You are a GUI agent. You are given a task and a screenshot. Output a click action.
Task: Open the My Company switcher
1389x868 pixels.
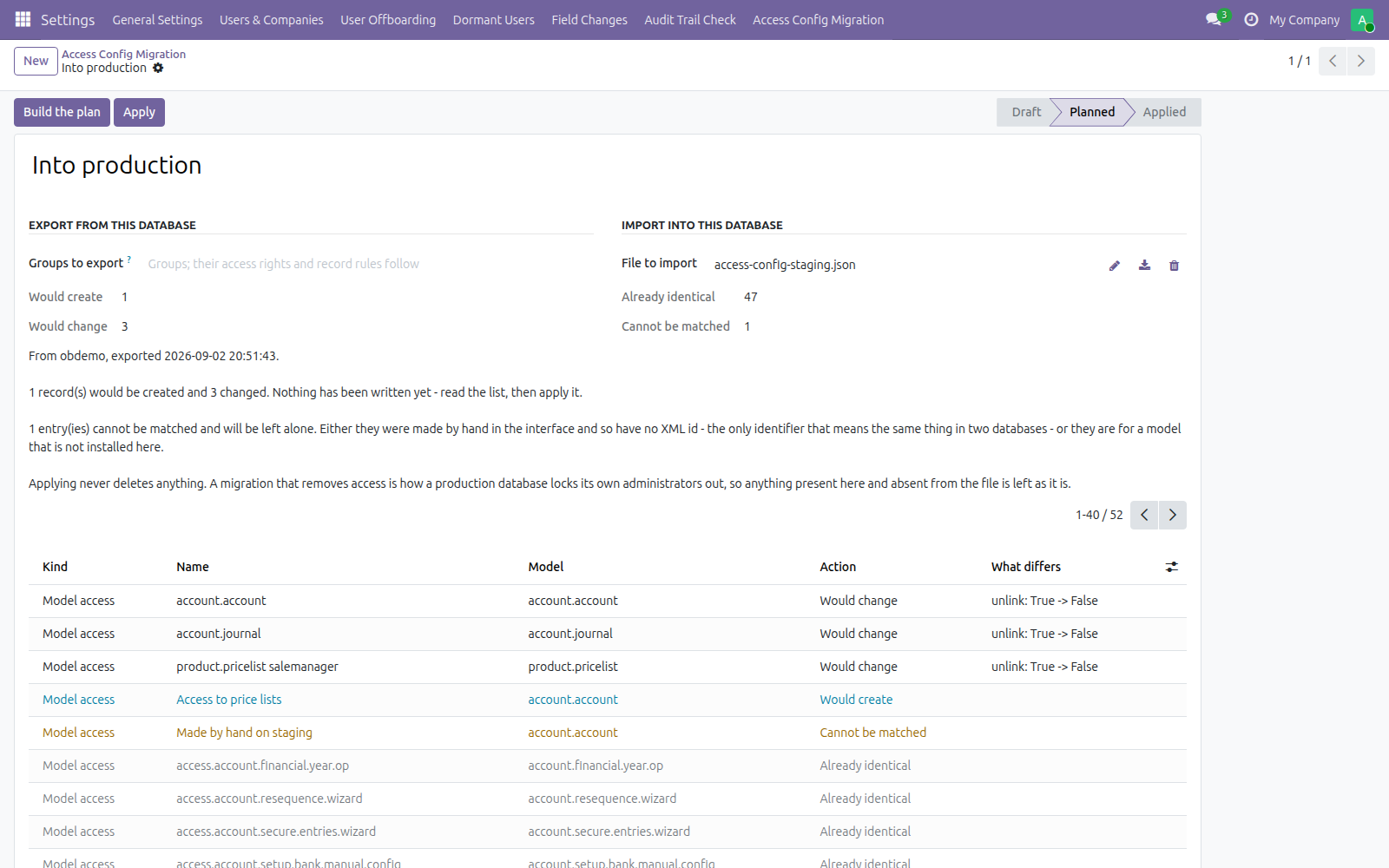[1305, 20]
